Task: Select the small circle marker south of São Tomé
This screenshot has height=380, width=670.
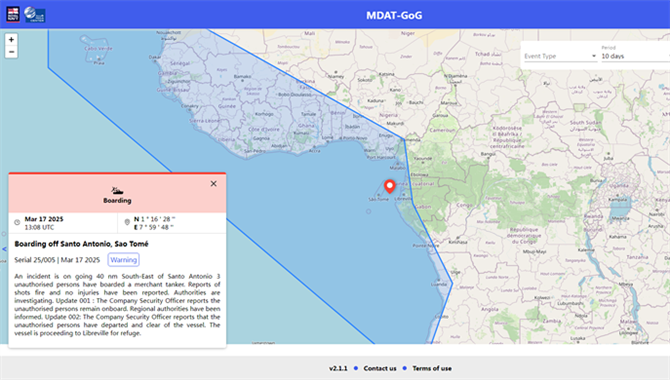Action: point(368,211)
